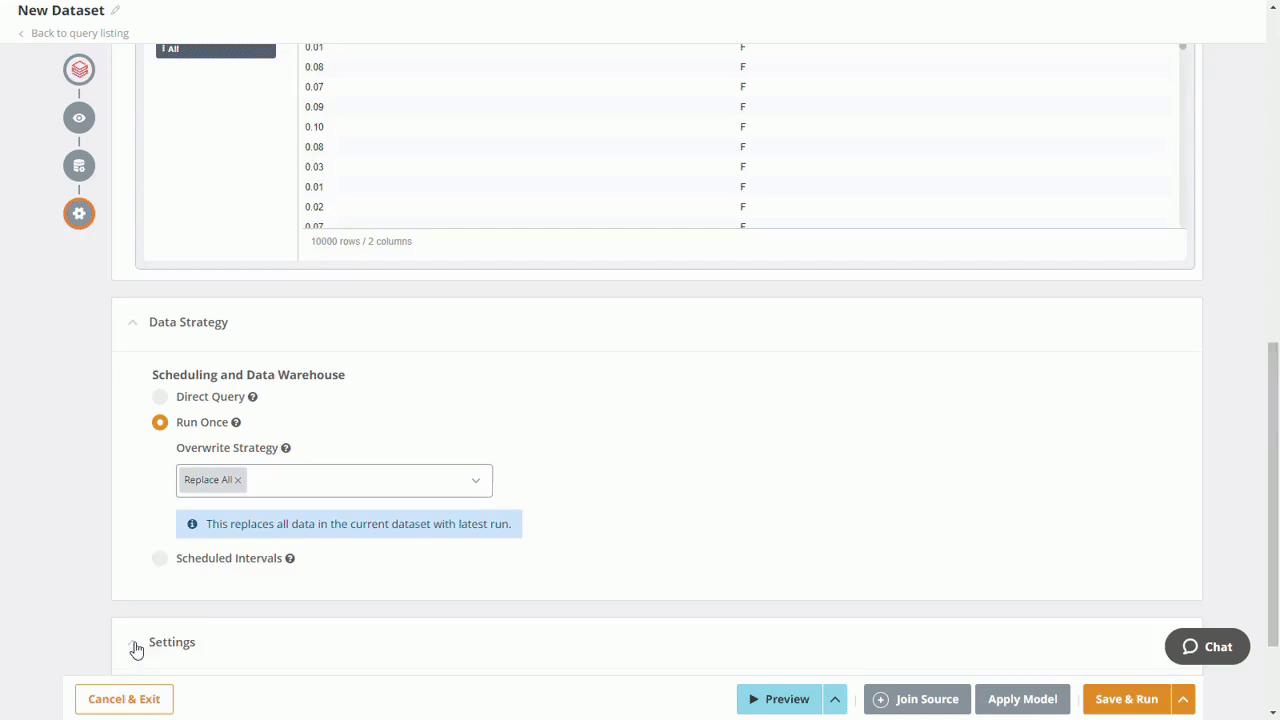Click the red layers data source step icon
This screenshot has height=720, width=1280.
[79, 70]
